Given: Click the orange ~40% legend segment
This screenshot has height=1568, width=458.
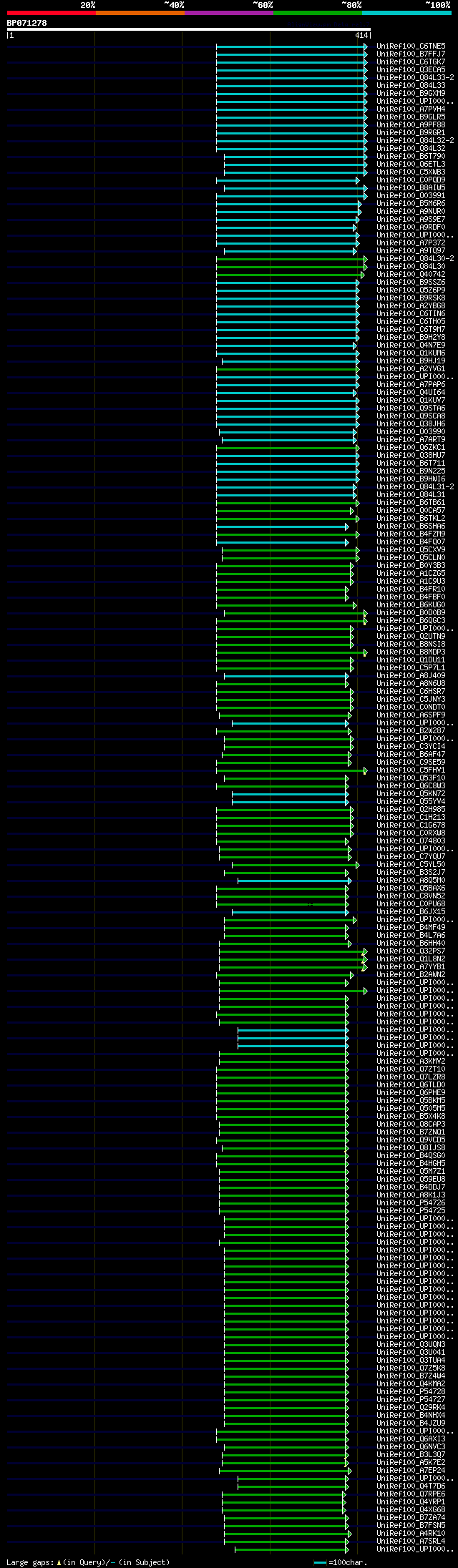Looking at the screenshot, I should pos(140,13).
